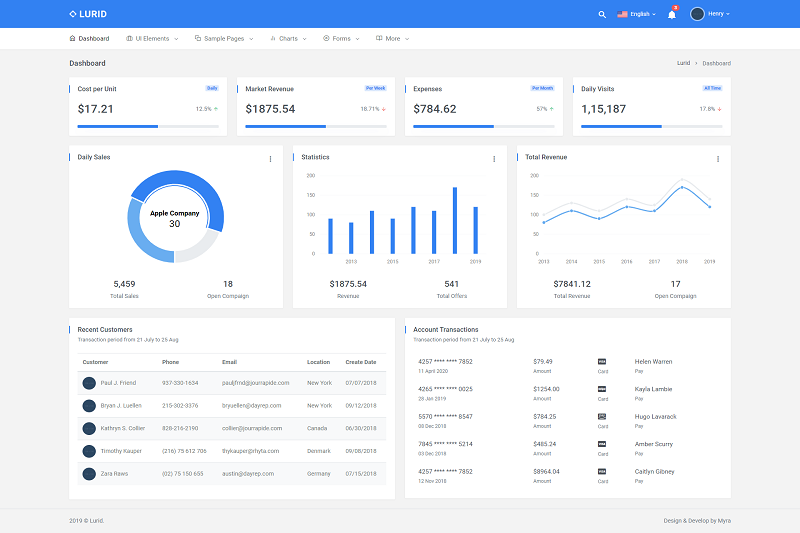The height and width of the screenshot is (533, 800).
Task: Expand the UI Elements menu
Action: pos(152,38)
